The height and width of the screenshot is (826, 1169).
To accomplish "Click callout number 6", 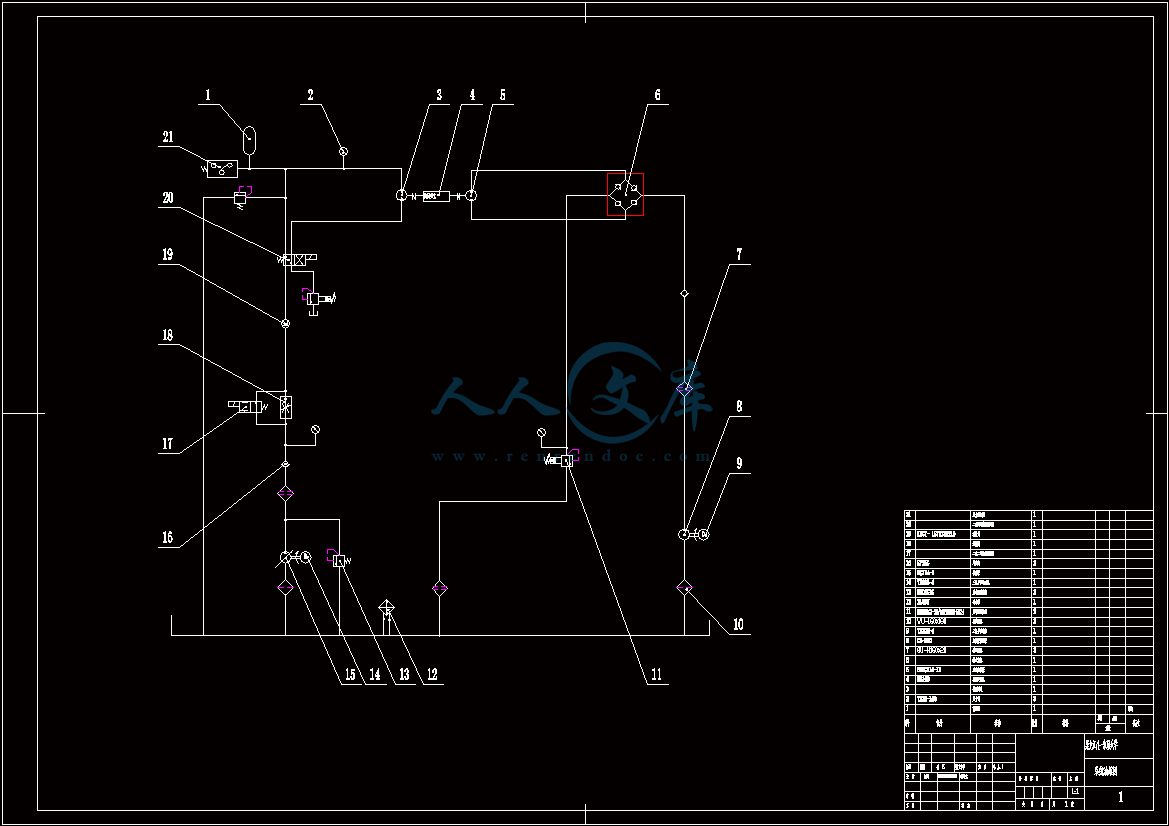I will click(x=658, y=95).
